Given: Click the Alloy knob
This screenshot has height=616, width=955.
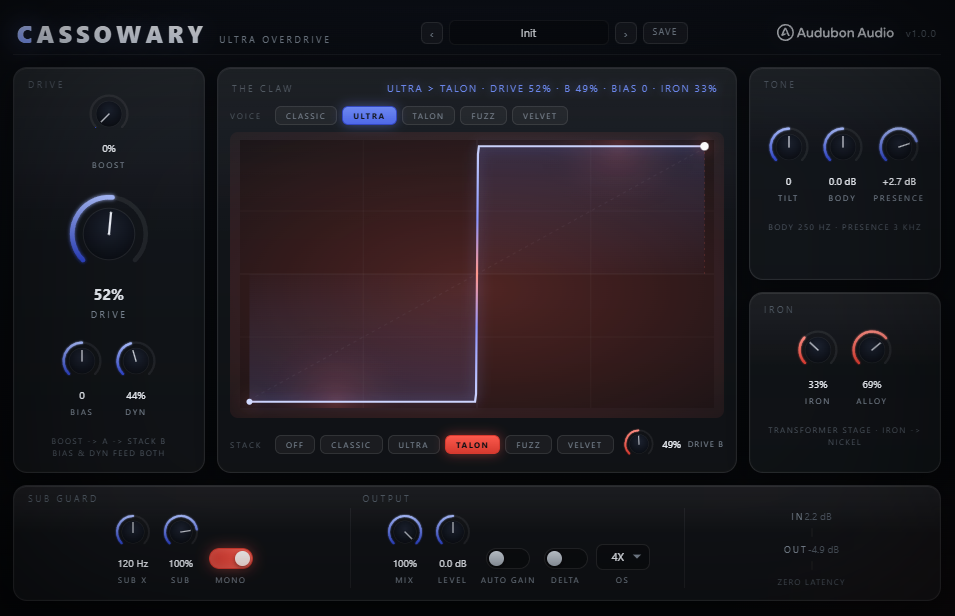Looking at the screenshot, I should click(x=872, y=349).
